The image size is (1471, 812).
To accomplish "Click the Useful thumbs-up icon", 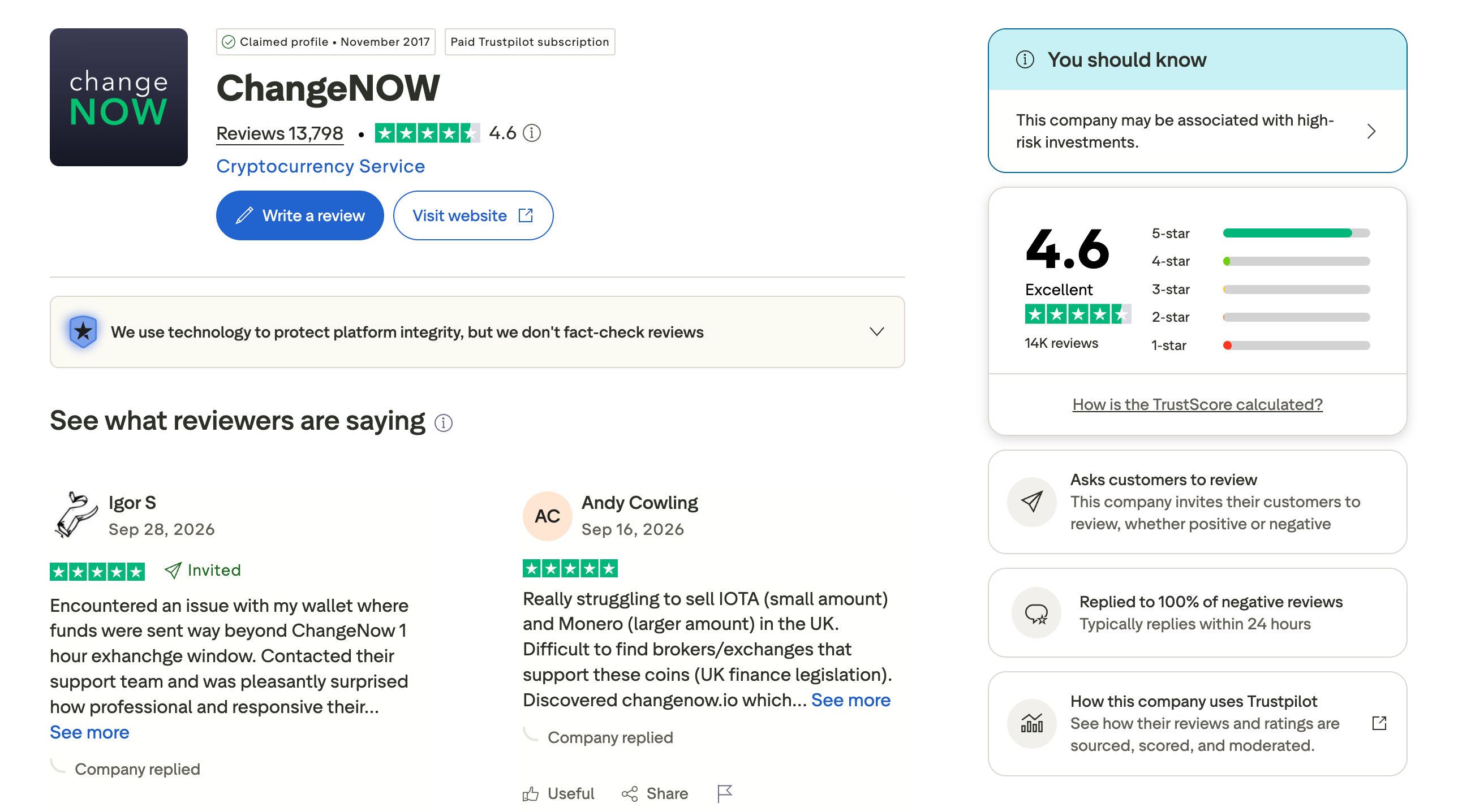I will 531,793.
